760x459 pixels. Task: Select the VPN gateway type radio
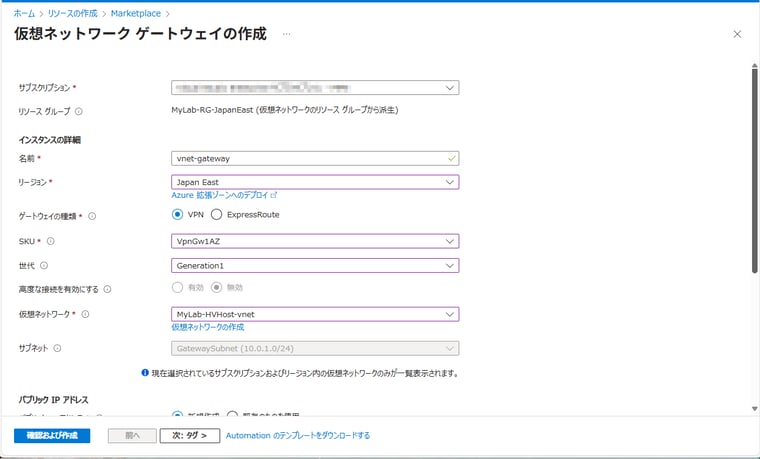(177, 214)
